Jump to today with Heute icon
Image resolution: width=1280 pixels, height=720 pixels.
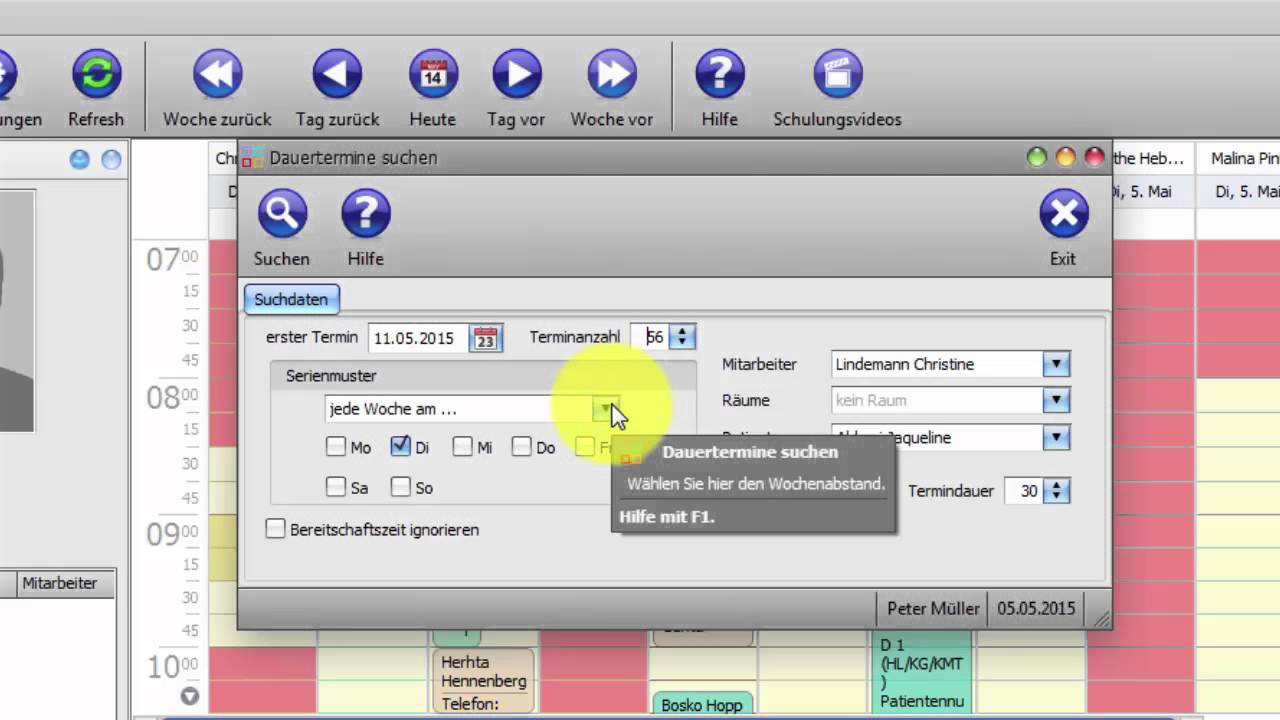tap(433, 76)
